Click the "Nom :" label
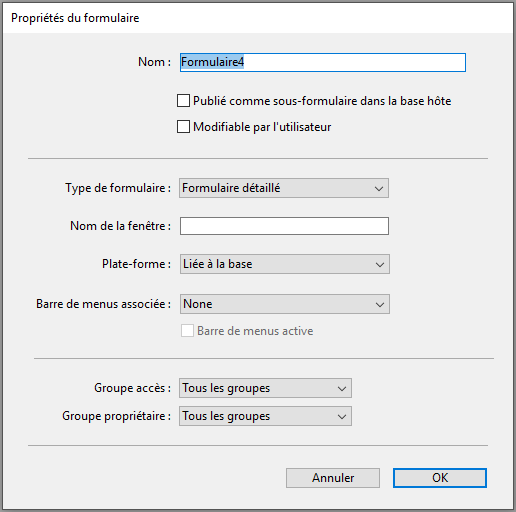 coord(154,62)
